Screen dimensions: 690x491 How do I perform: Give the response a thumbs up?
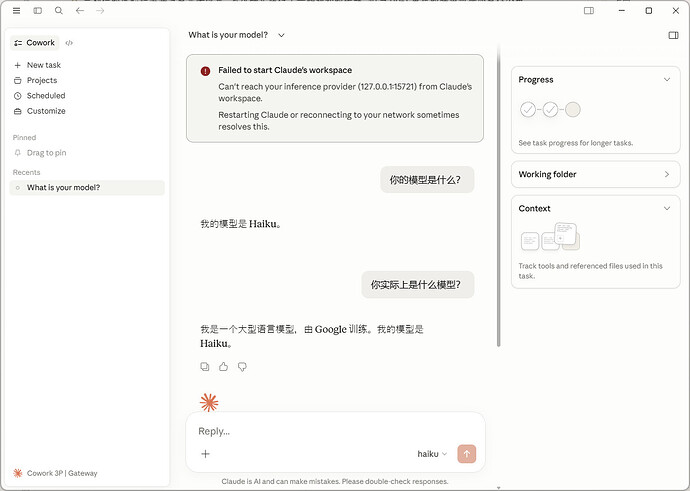224,366
